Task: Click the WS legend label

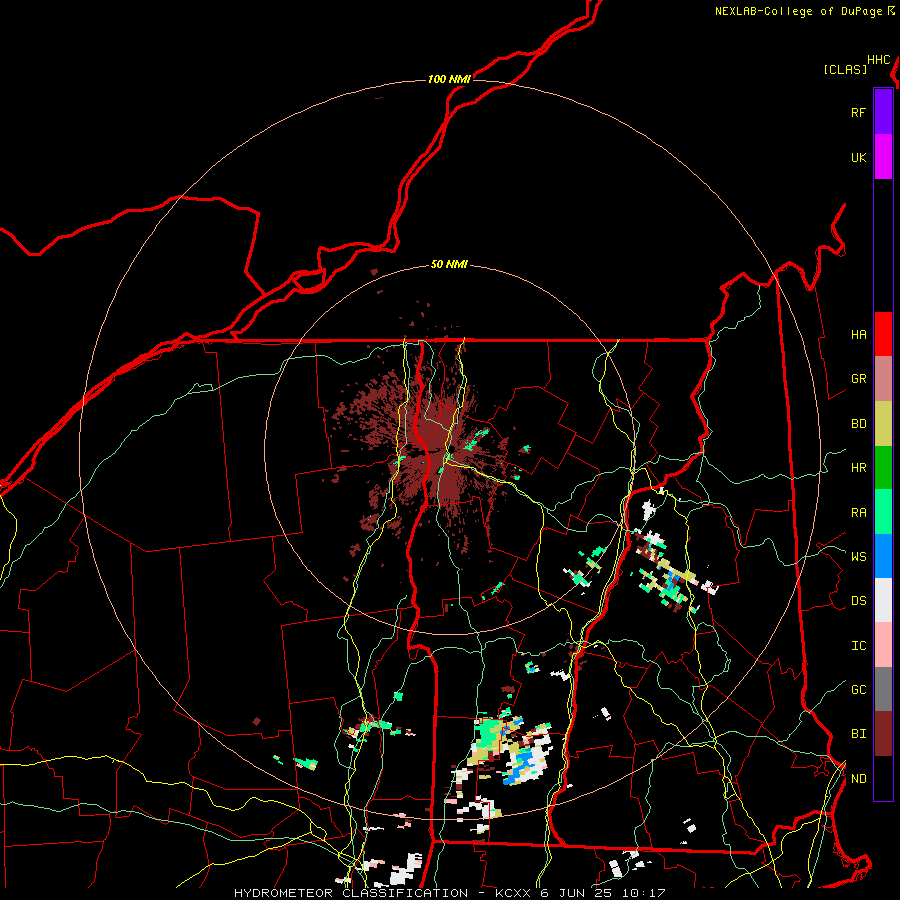Action: pyautogui.click(x=858, y=557)
